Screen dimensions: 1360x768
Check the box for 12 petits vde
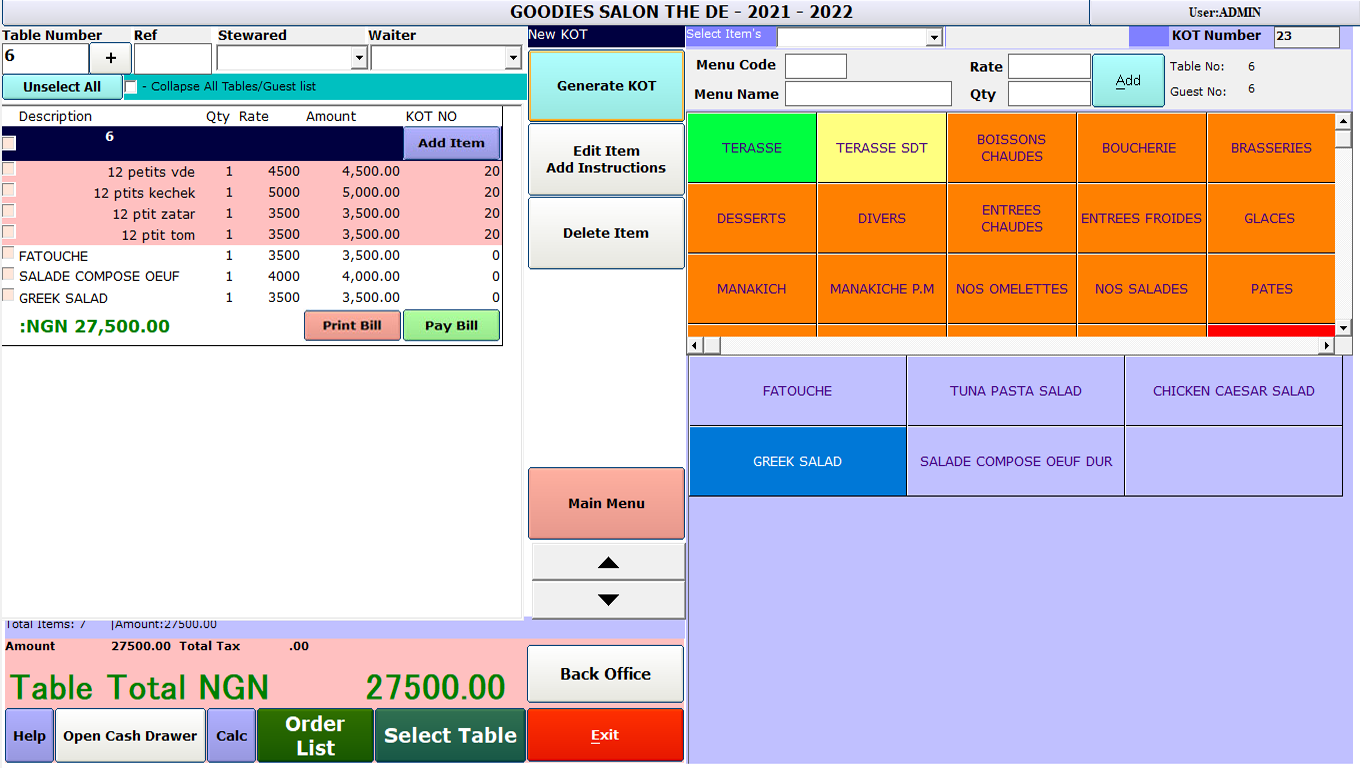click(x=9, y=170)
